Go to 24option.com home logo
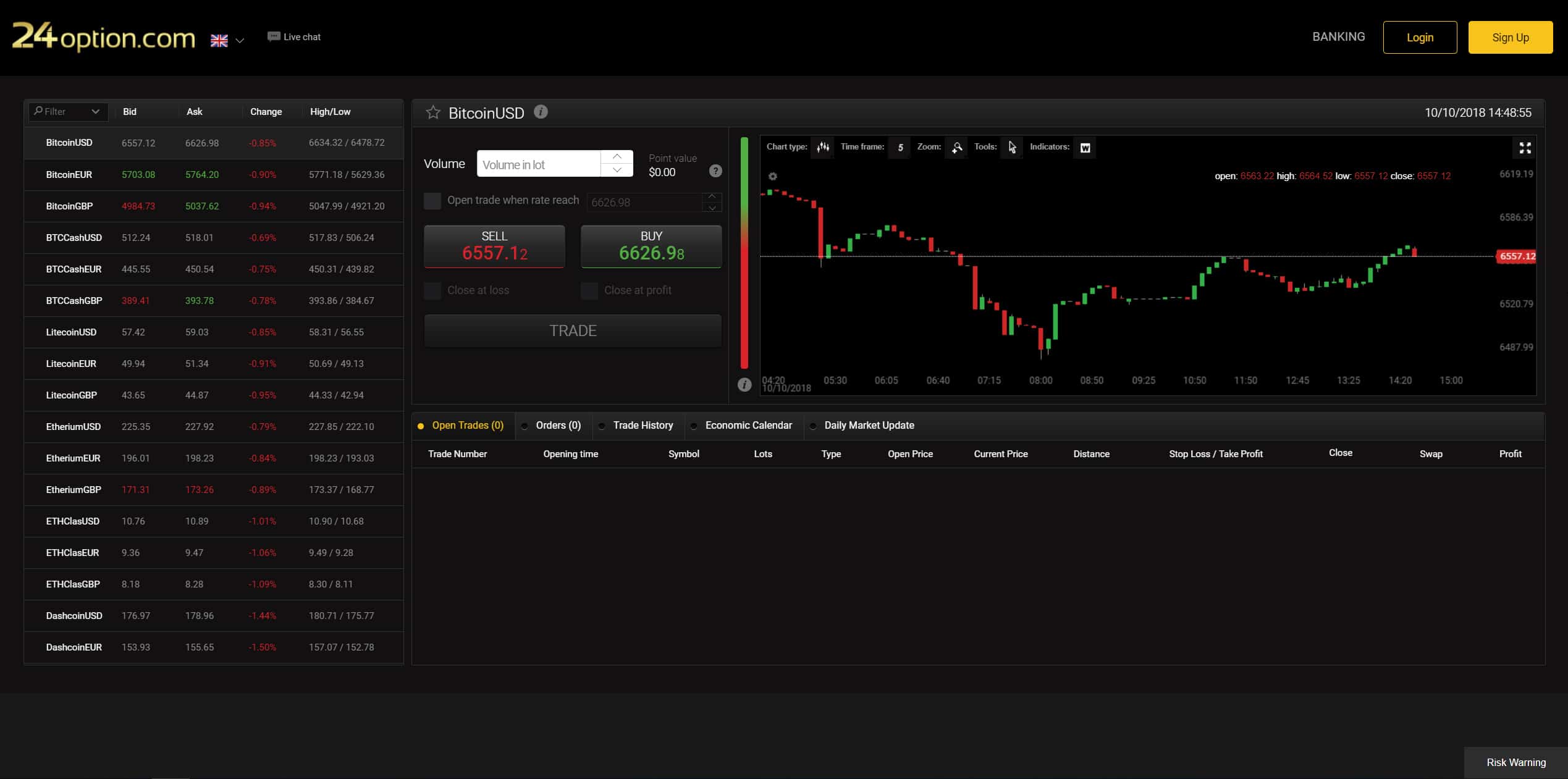This screenshot has width=1568, height=779. point(103,36)
